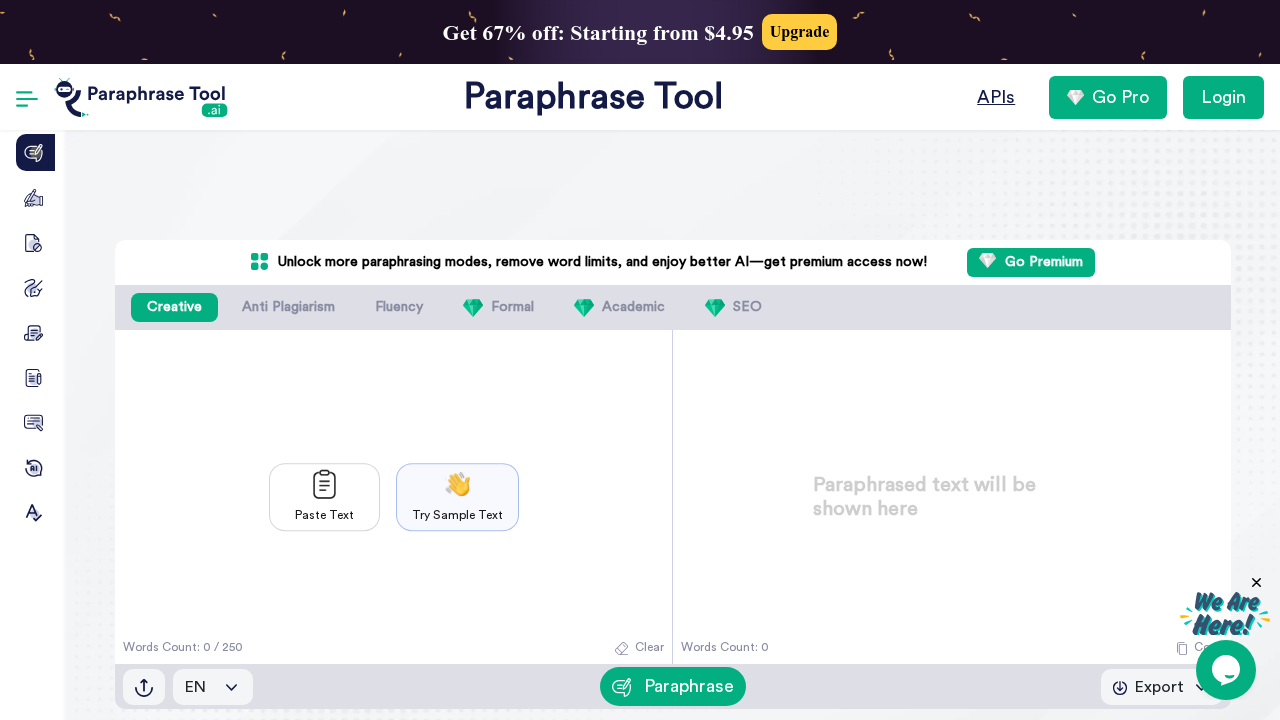Click Try Sample Text in the input panel
The height and width of the screenshot is (720, 1280).
[457, 497]
